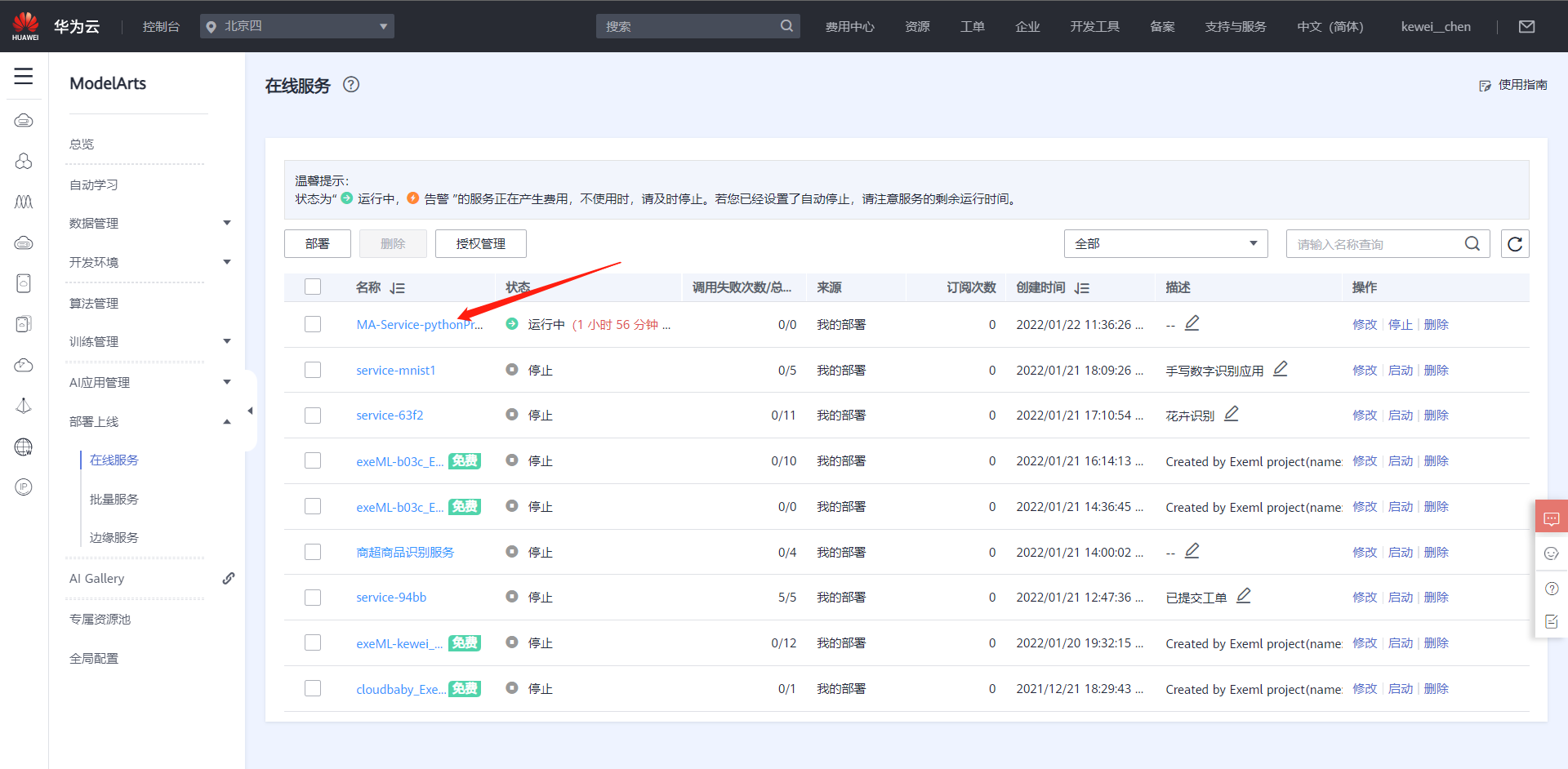Click the AI Gallery external link icon
This screenshot has width=1568, height=769.
tap(229, 578)
